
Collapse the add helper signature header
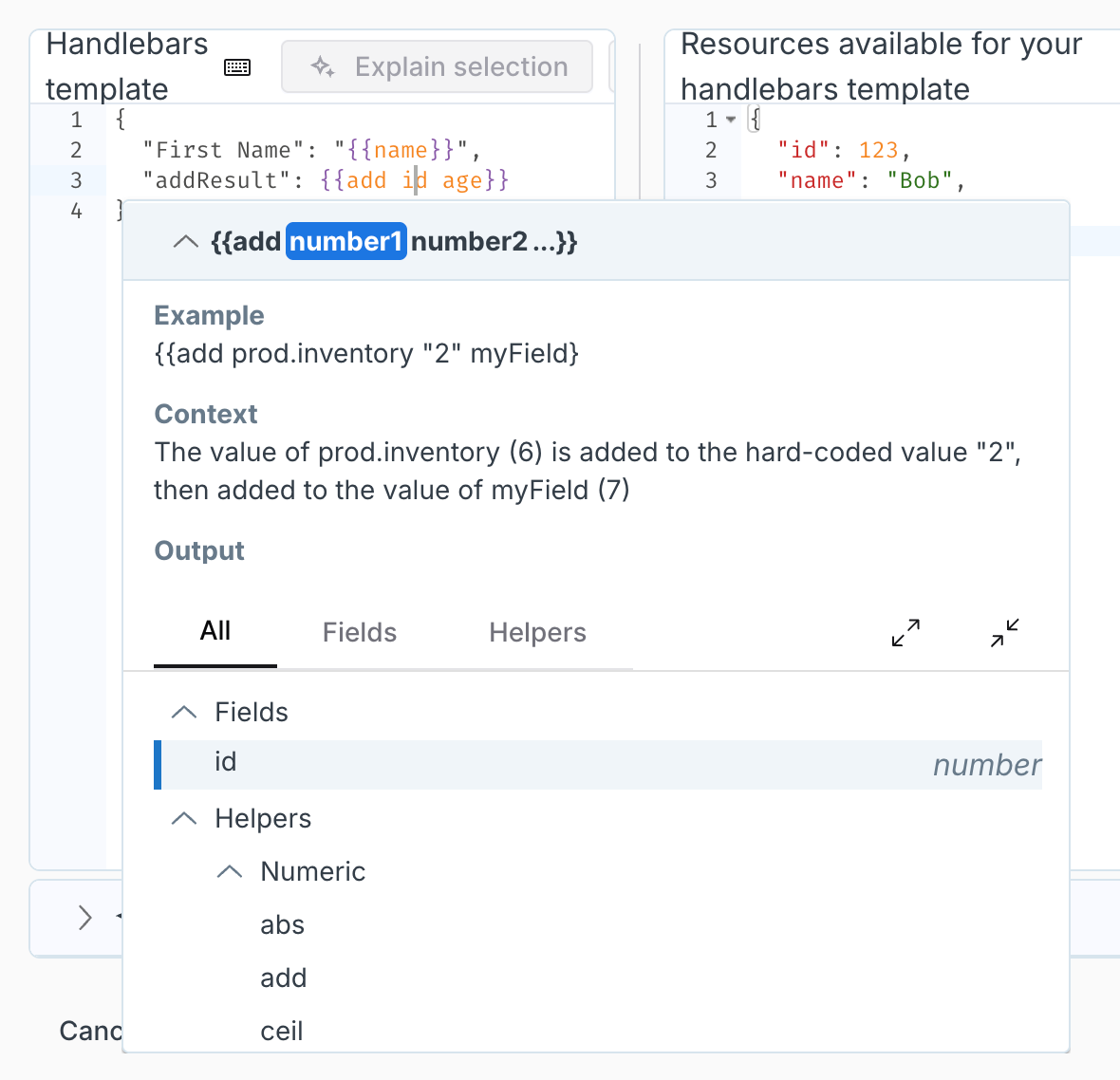click(x=186, y=242)
